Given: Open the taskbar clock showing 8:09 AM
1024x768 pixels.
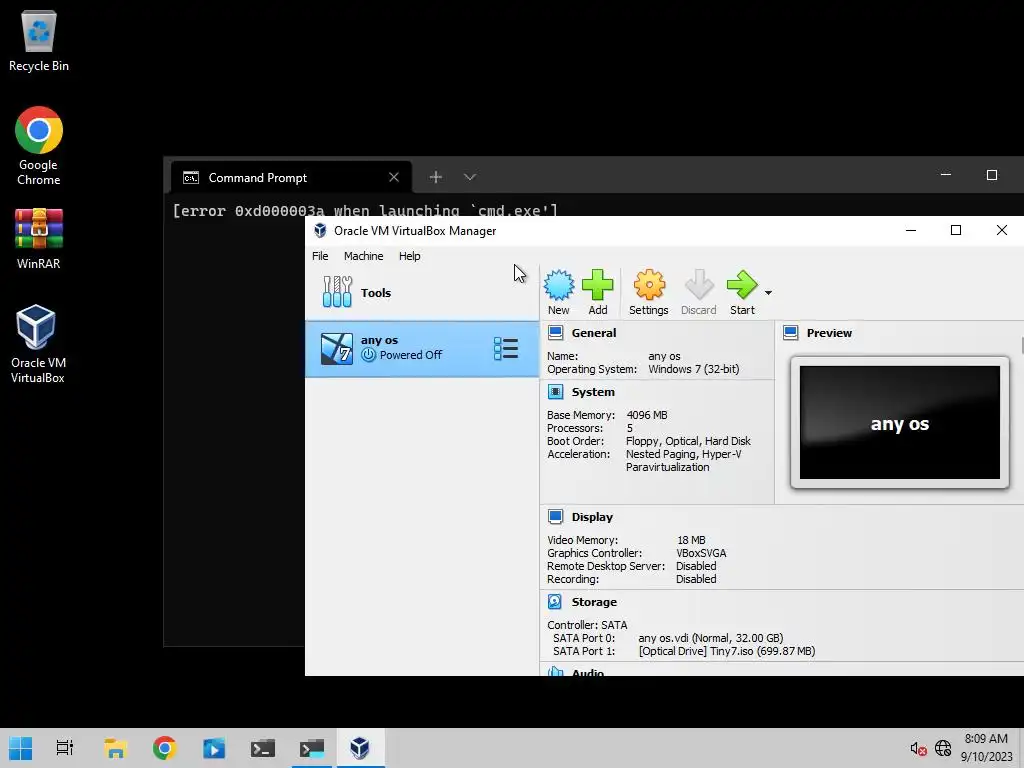Looking at the screenshot, I should (x=986, y=748).
